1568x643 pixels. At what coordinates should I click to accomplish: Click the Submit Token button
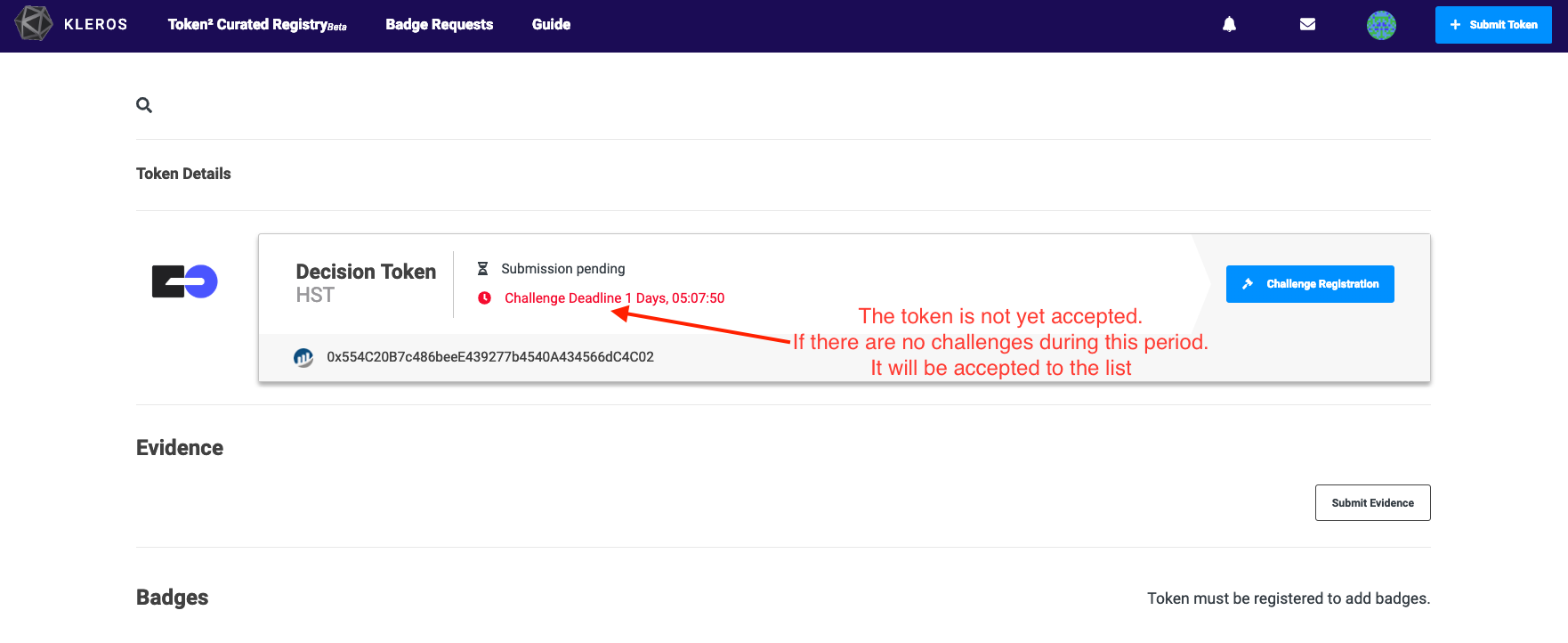1493,25
